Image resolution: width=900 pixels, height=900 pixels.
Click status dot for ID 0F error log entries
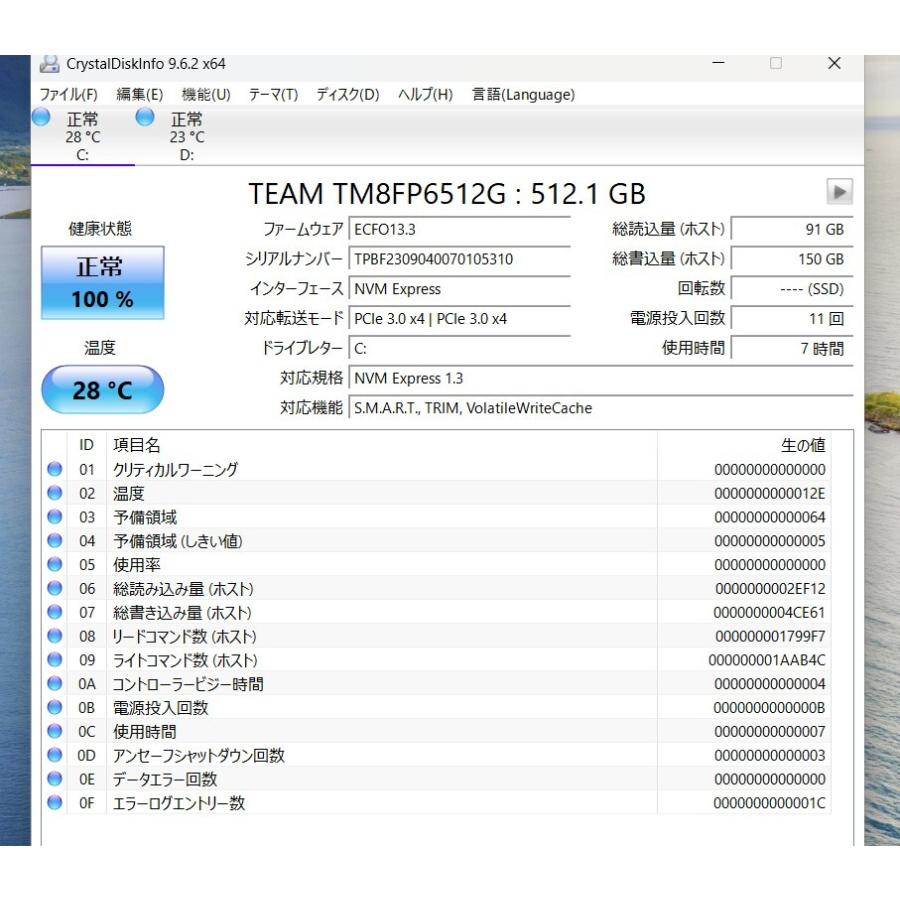tap(55, 803)
